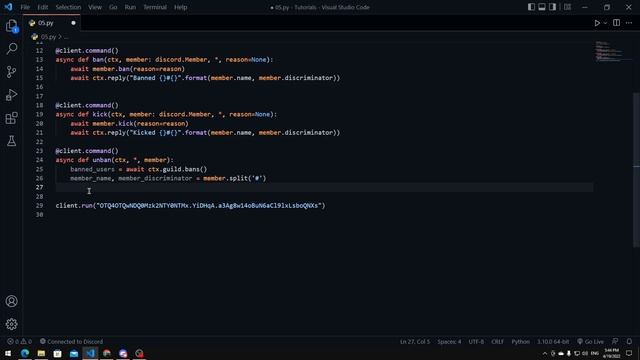The image size is (640, 360).
Task: Click the code minimap preview
Action: [x=609, y=52]
